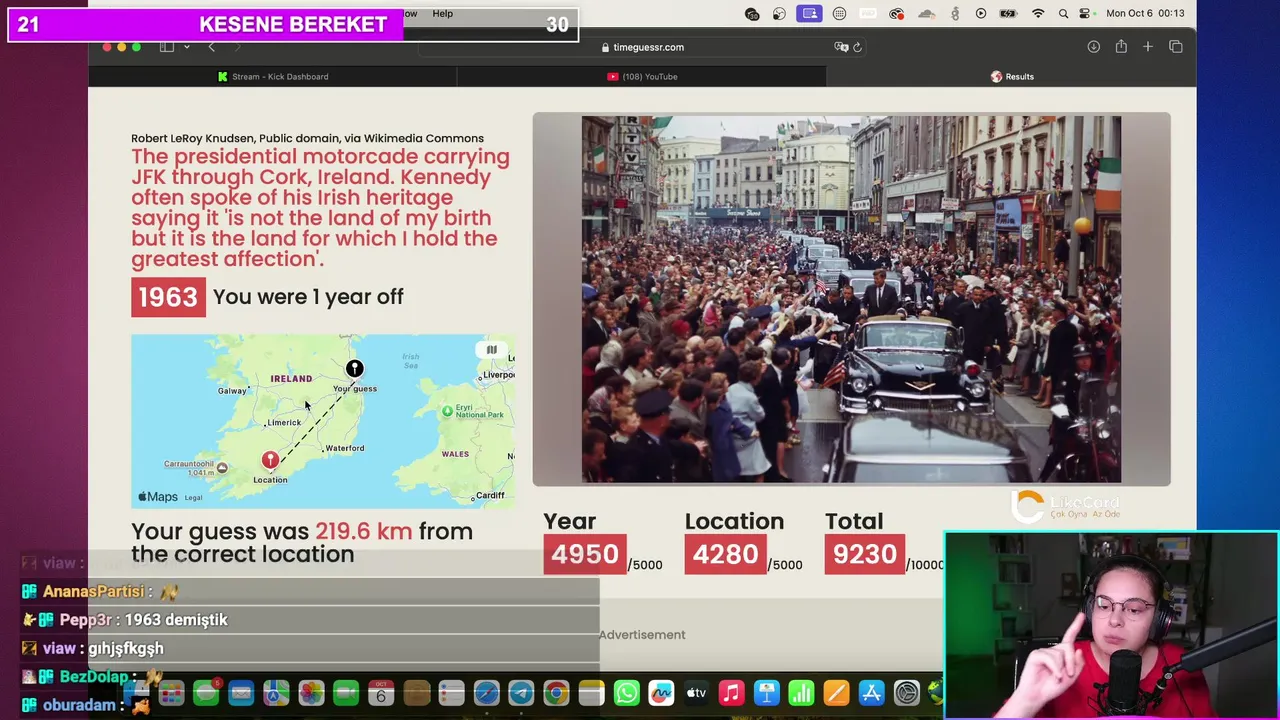1280x720 pixels.
Task: Click the 219.6 km distance text
Action: click(x=364, y=531)
